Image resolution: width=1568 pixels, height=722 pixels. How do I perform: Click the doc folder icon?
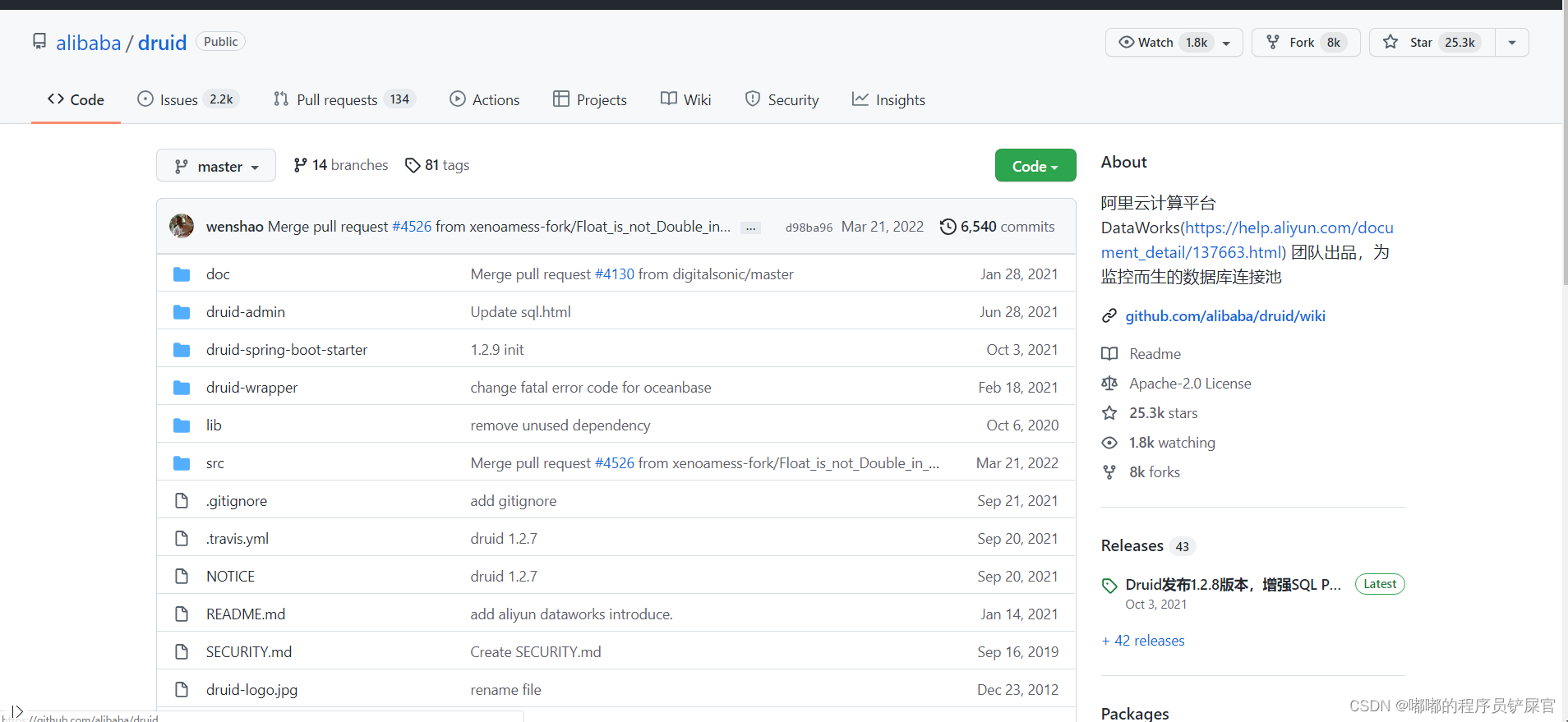(x=182, y=274)
